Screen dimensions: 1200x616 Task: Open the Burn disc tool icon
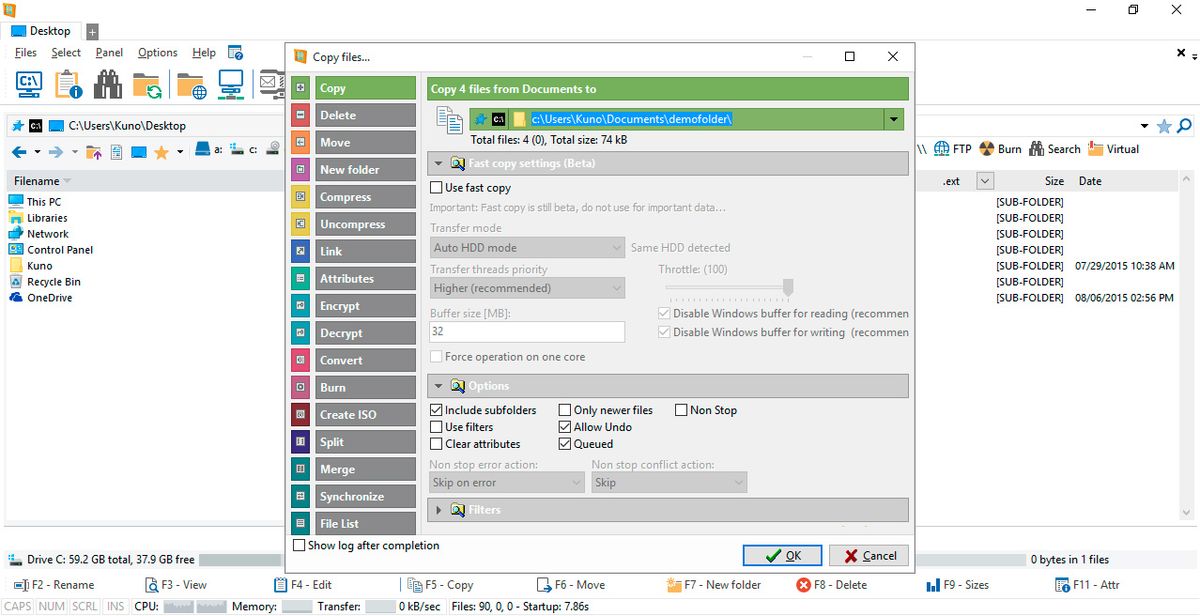point(987,149)
